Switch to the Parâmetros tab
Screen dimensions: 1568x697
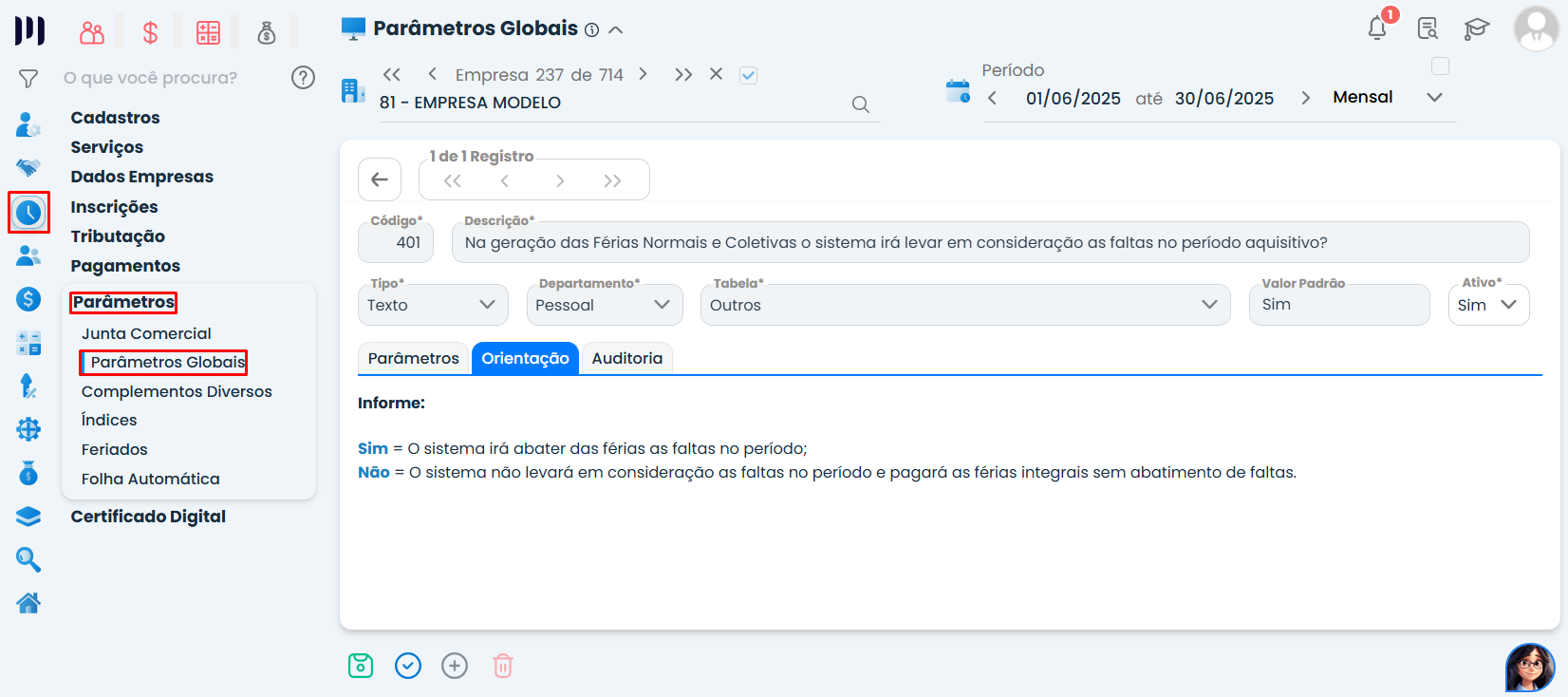[x=413, y=358]
